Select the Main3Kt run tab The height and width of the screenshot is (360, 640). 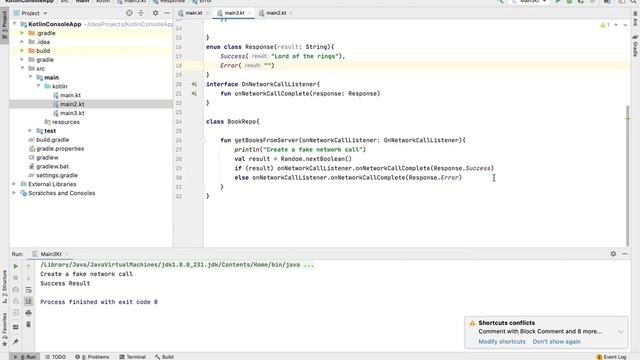click(51, 254)
